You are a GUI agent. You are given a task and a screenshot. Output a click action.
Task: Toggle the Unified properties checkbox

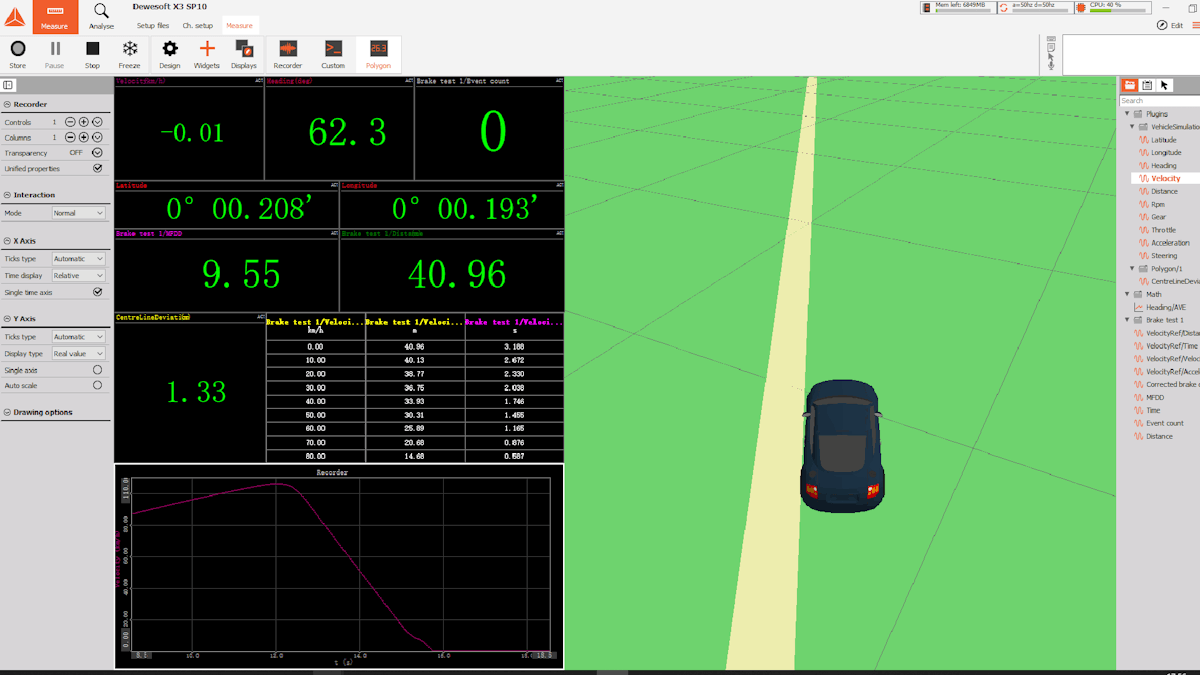(97, 169)
